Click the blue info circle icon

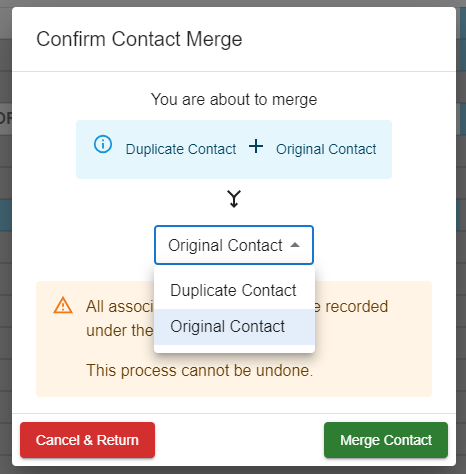pyautogui.click(x=103, y=144)
